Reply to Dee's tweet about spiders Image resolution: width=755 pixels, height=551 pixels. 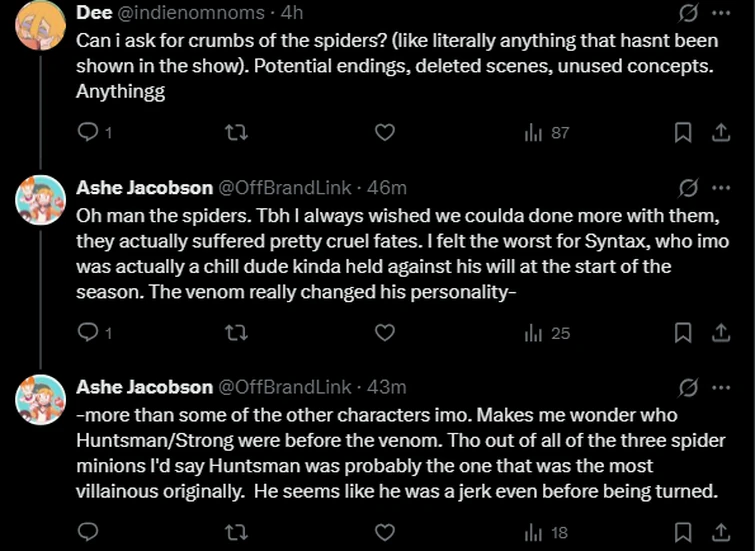click(88, 132)
